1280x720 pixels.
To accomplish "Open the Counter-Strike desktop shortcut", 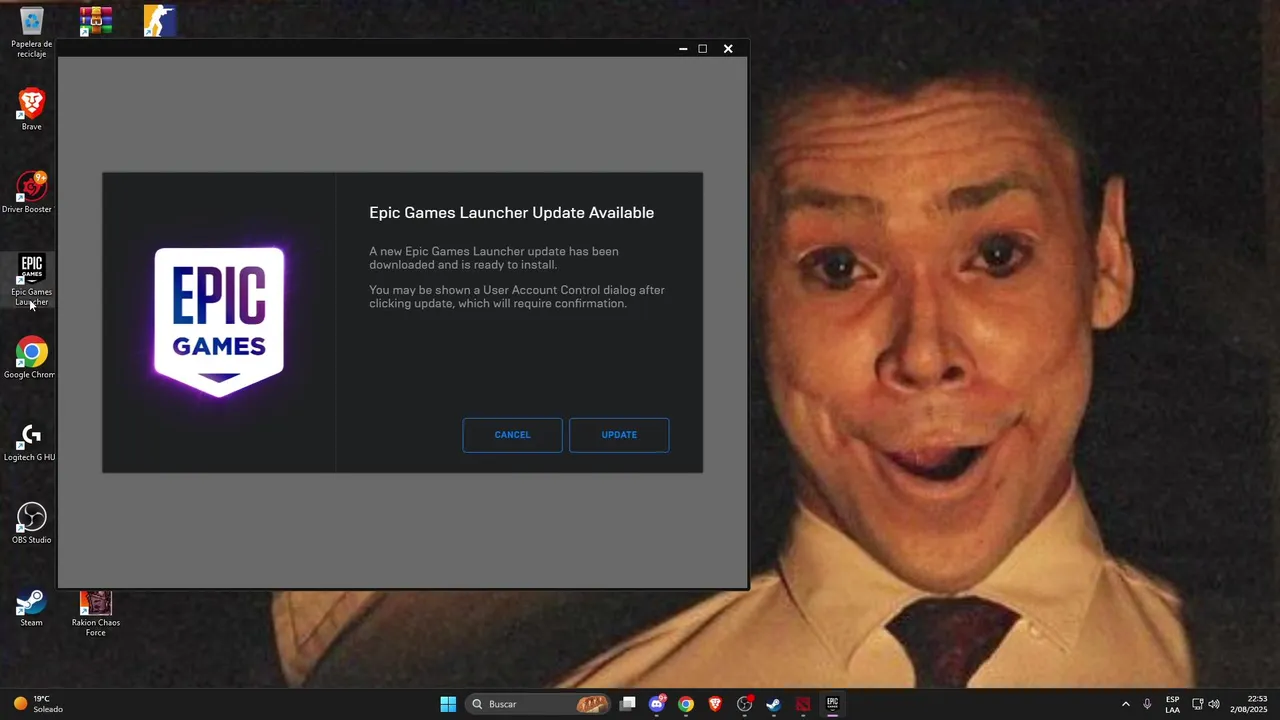I will (x=159, y=20).
